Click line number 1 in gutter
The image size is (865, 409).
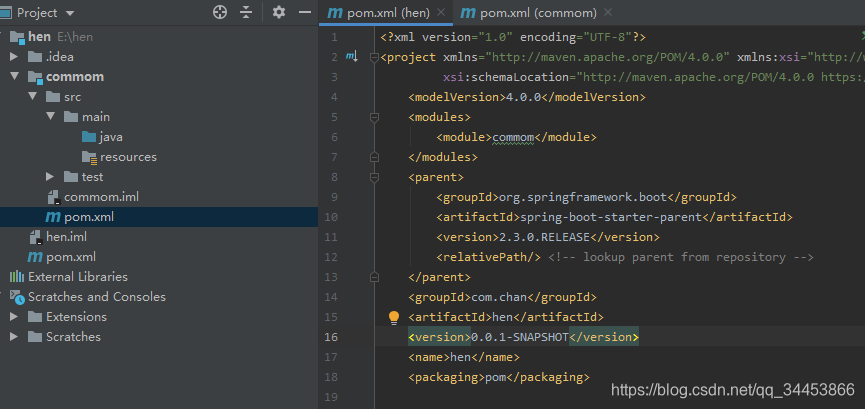(334, 38)
